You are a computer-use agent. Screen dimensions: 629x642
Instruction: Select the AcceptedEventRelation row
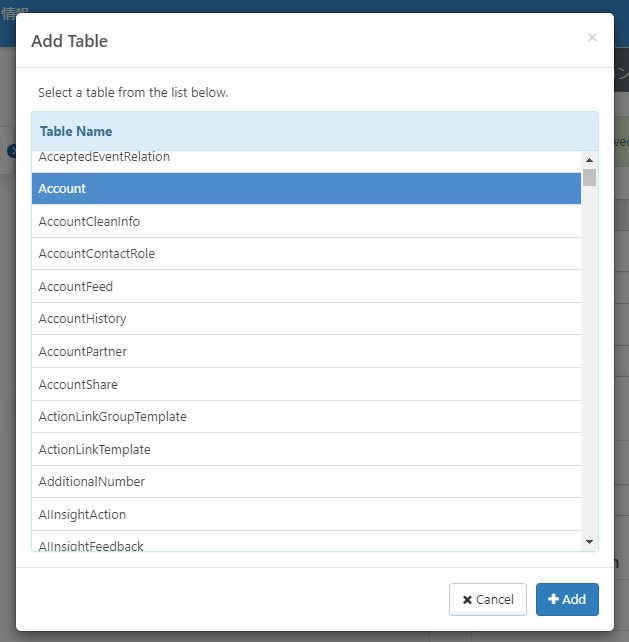(x=306, y=159)
